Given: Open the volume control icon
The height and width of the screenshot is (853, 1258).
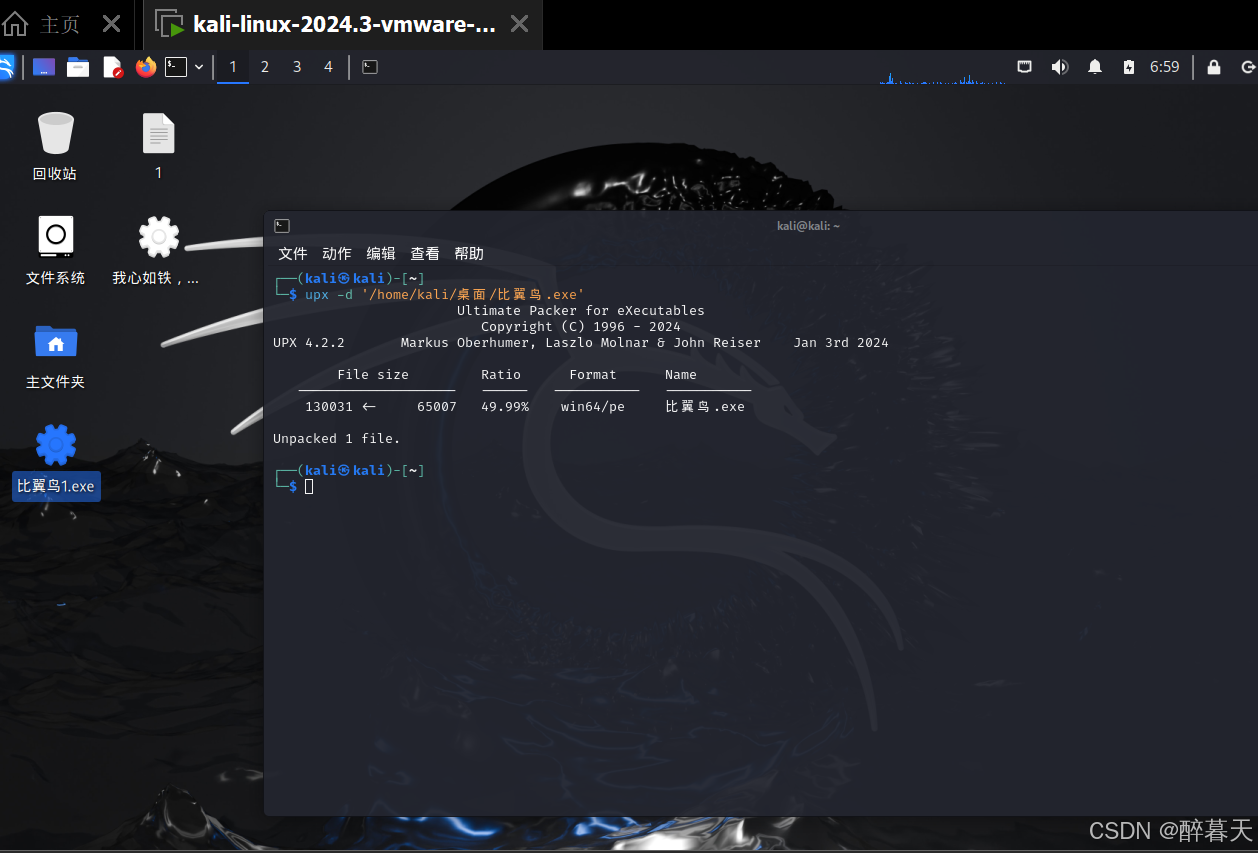Looking at the screenshot, I should tap(1060, 67).
